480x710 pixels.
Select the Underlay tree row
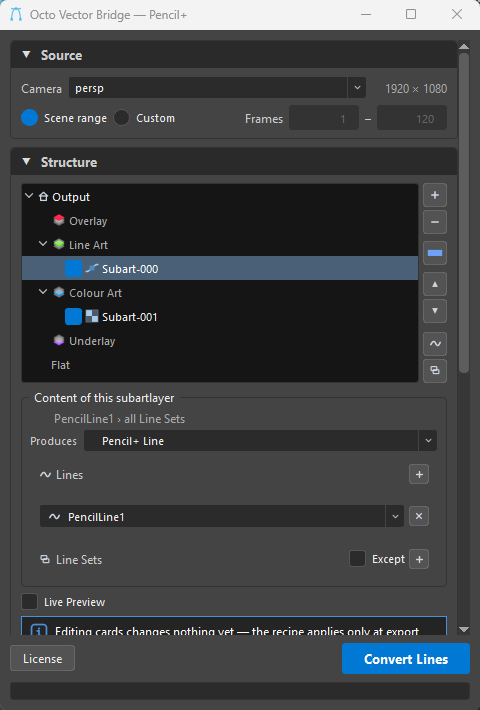pos(220,341)
